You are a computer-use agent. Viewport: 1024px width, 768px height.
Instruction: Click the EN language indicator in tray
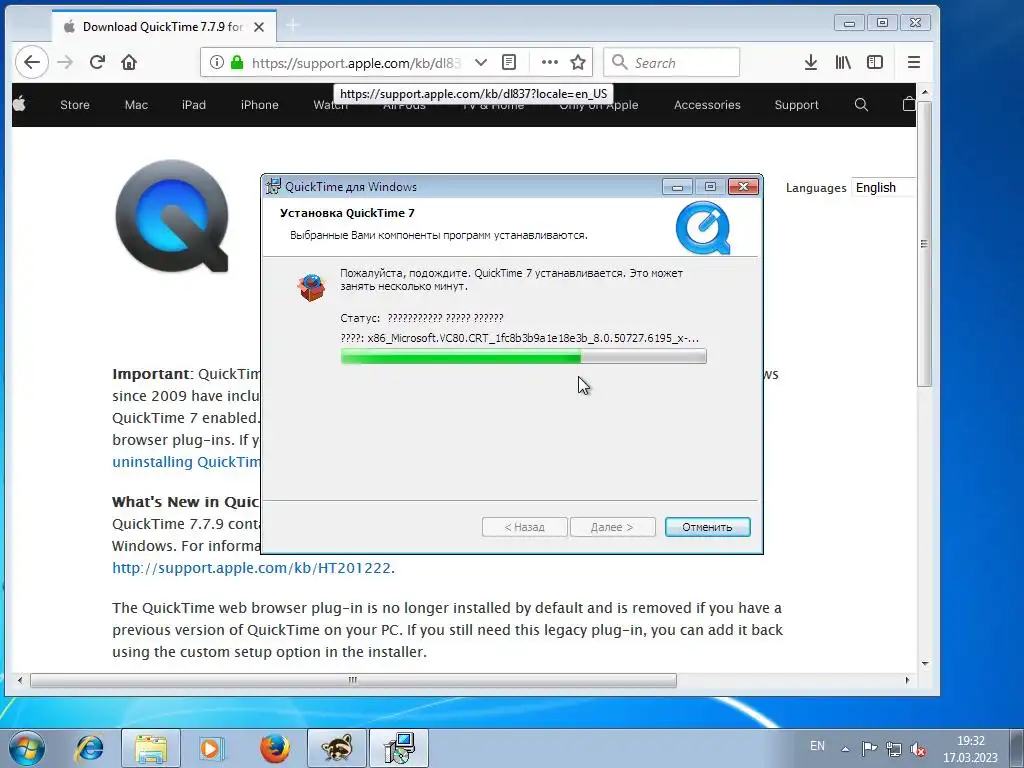(x=817, y=746)
